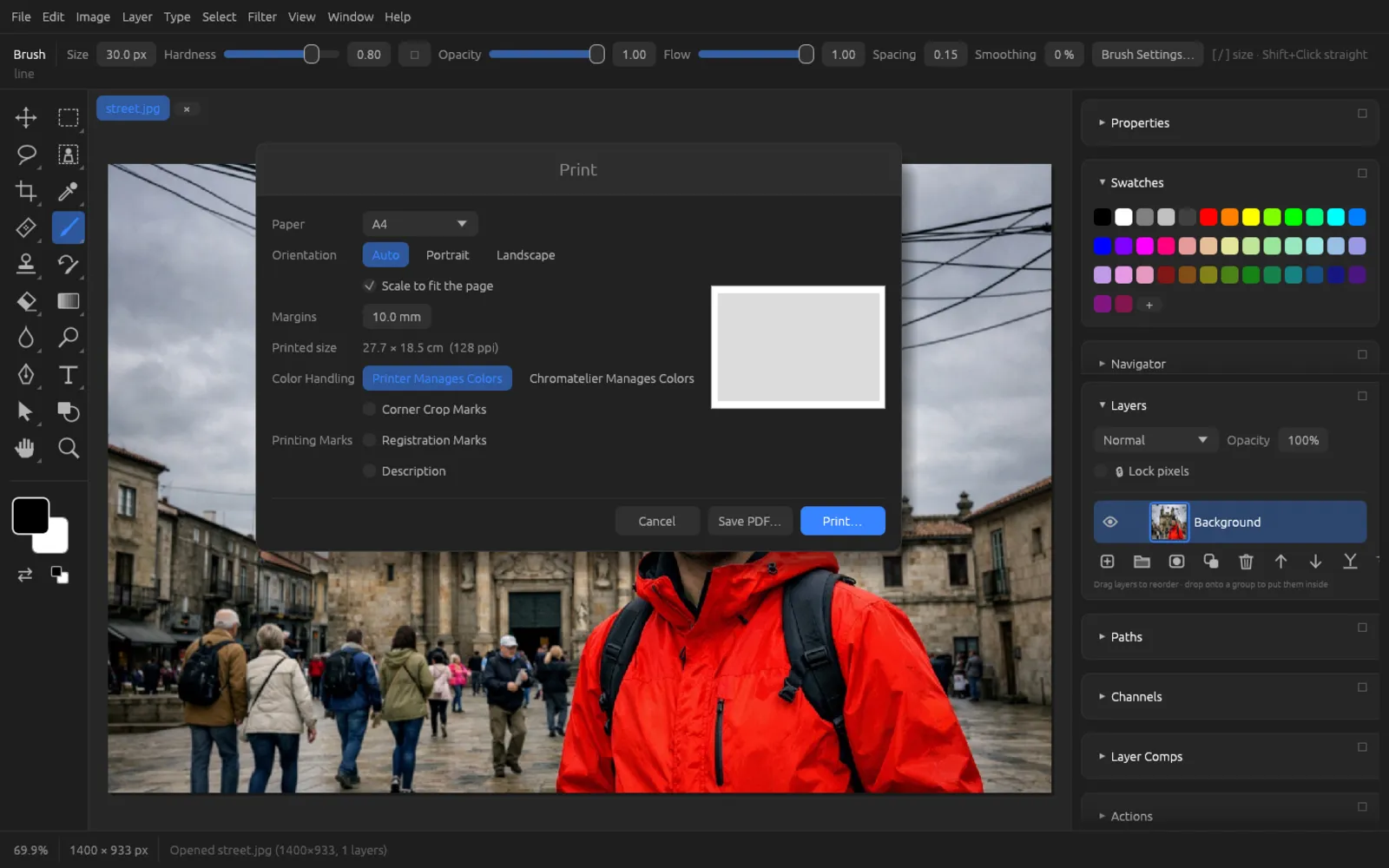Select the Gradient tool
The image size is (1389, 868).
pos(68,301)
